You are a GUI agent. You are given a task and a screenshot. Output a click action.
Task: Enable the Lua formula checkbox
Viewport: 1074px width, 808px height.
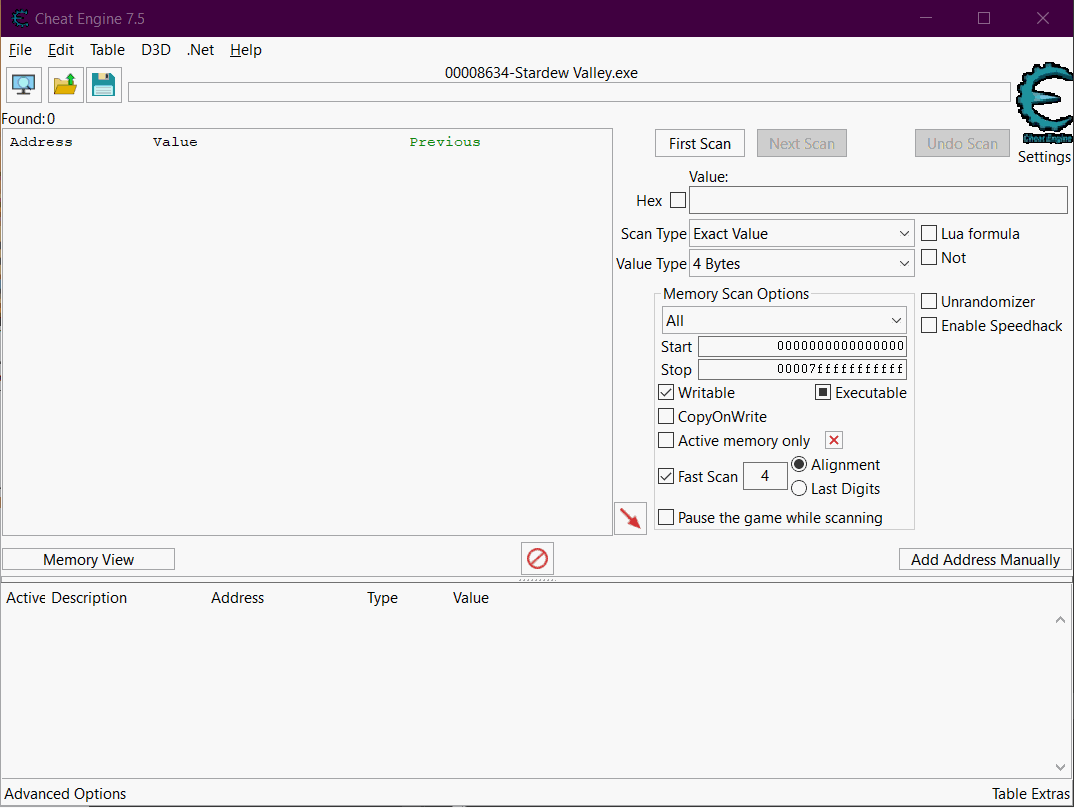(929, 233)
